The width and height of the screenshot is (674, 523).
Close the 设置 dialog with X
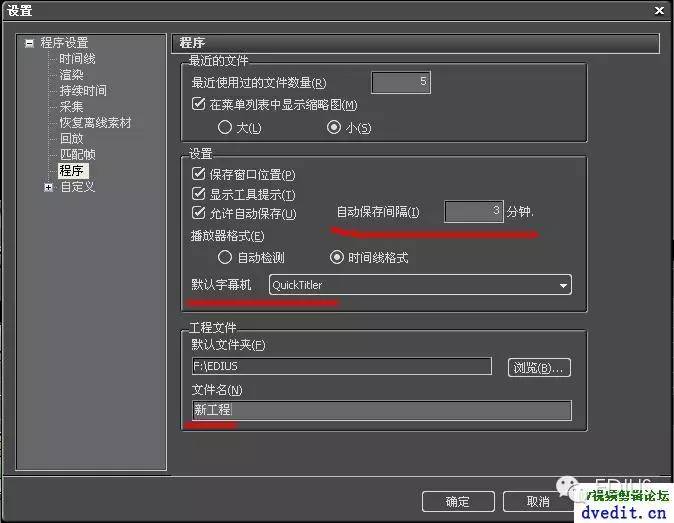pos(659,10)
